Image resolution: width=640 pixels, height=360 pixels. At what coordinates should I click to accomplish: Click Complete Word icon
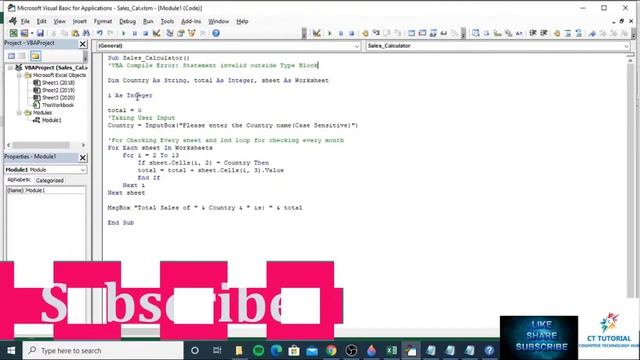pyautogui.click(x=519, y=33)
